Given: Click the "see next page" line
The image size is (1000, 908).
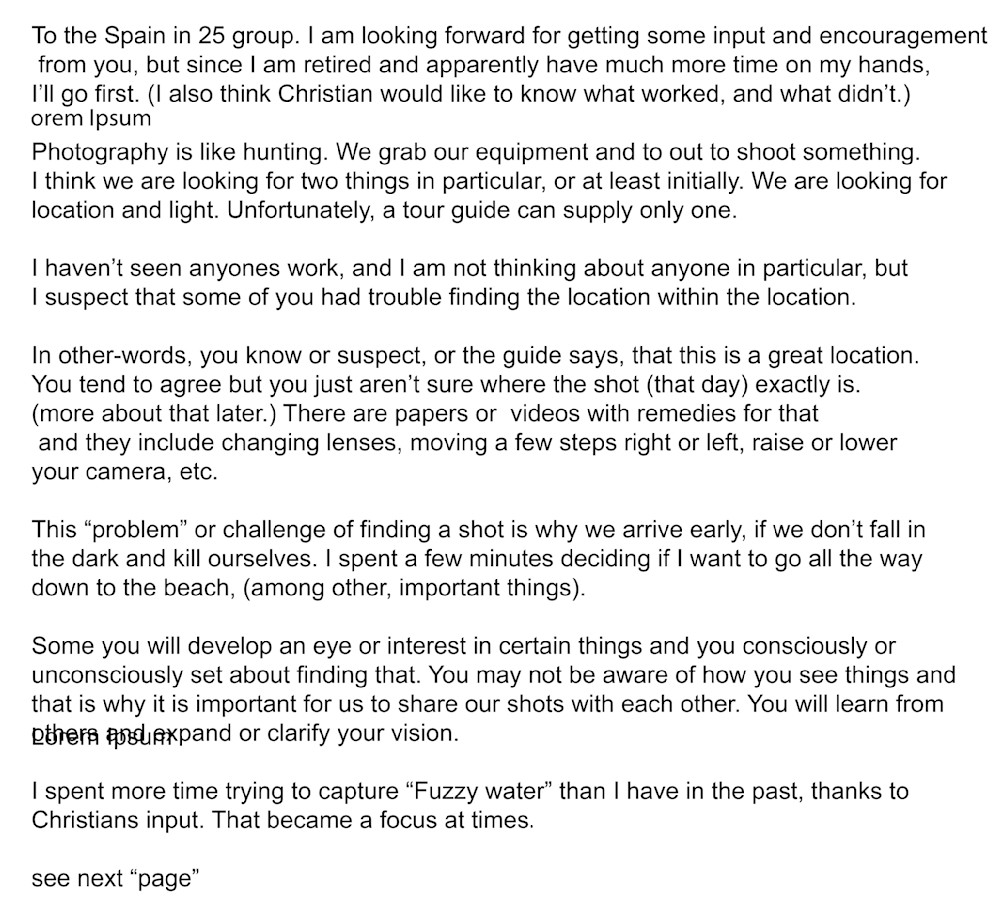Looking at the screenshot, I should coord(116,879).
